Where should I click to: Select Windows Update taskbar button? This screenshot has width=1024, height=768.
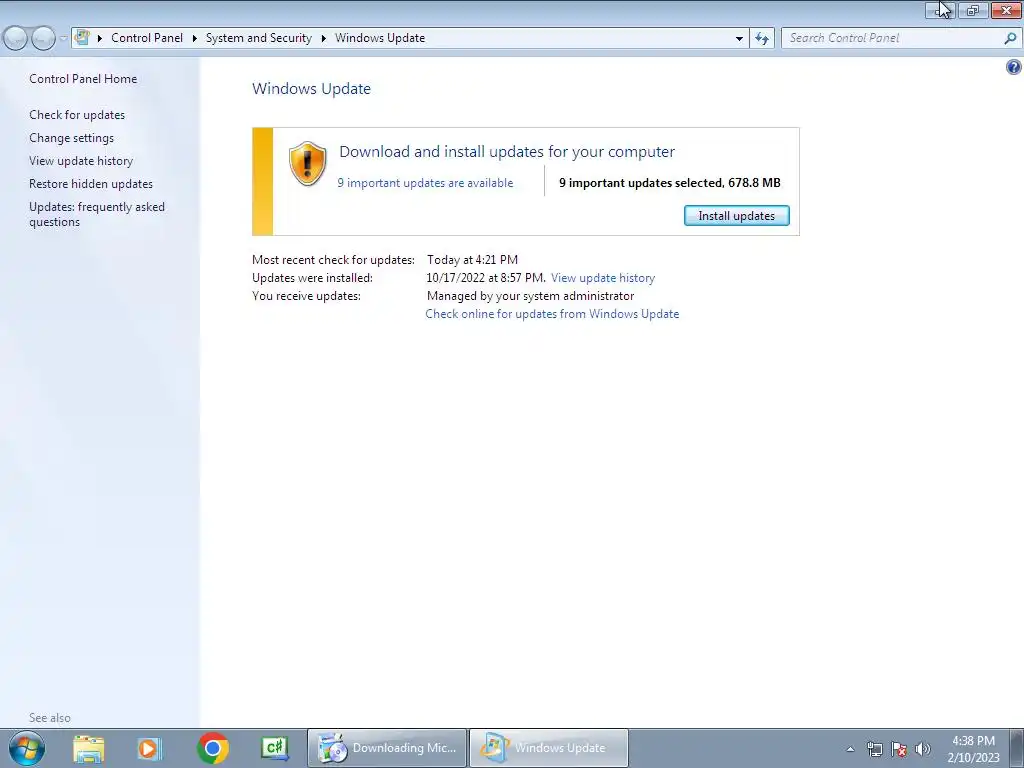(549, 748)
